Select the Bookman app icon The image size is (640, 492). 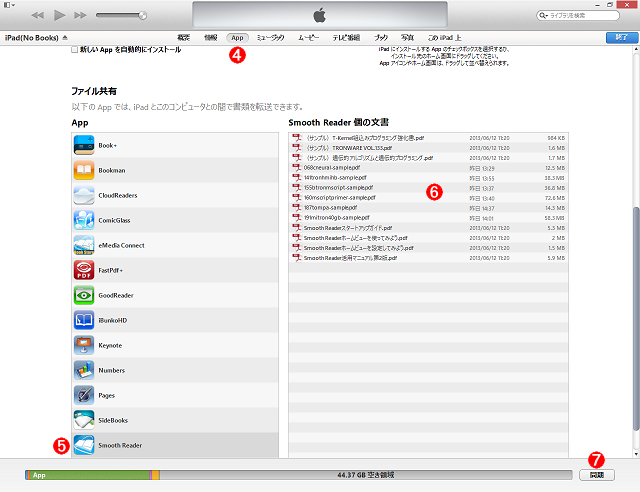(x=84, y=170)
